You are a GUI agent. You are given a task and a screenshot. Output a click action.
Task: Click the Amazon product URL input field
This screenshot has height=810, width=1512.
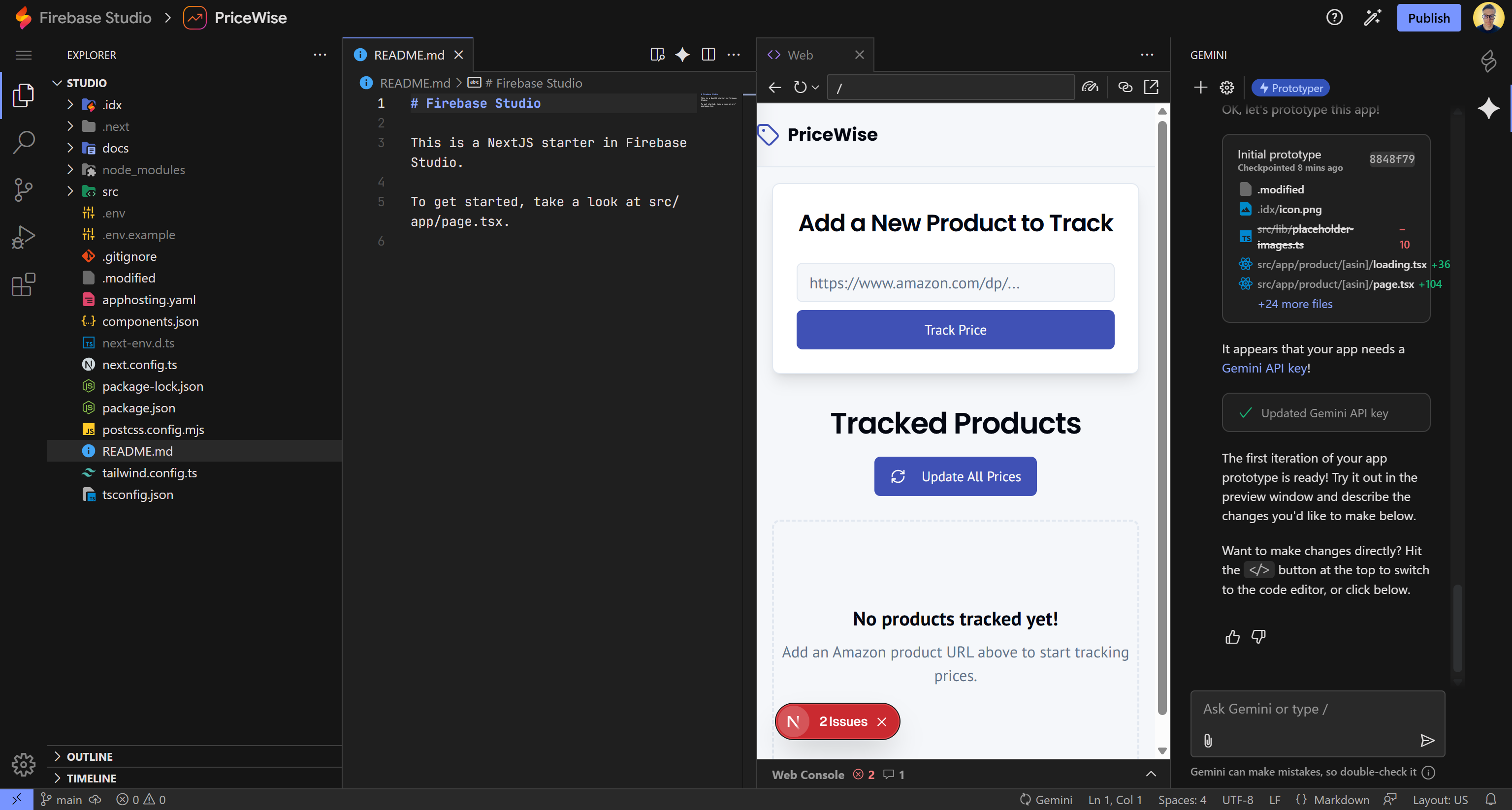tap(954, 283)
